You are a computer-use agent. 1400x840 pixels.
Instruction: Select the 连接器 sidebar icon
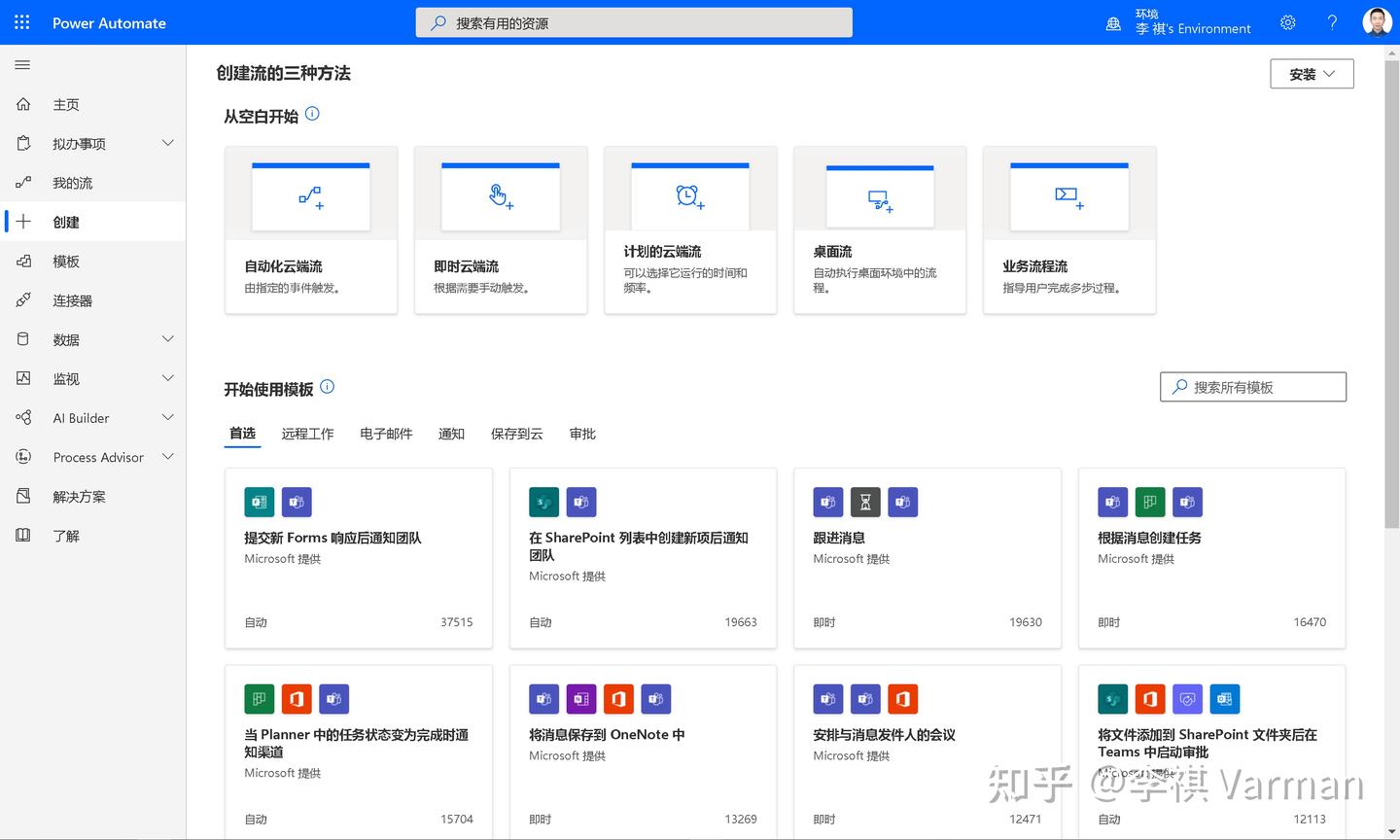pos(23,299)
